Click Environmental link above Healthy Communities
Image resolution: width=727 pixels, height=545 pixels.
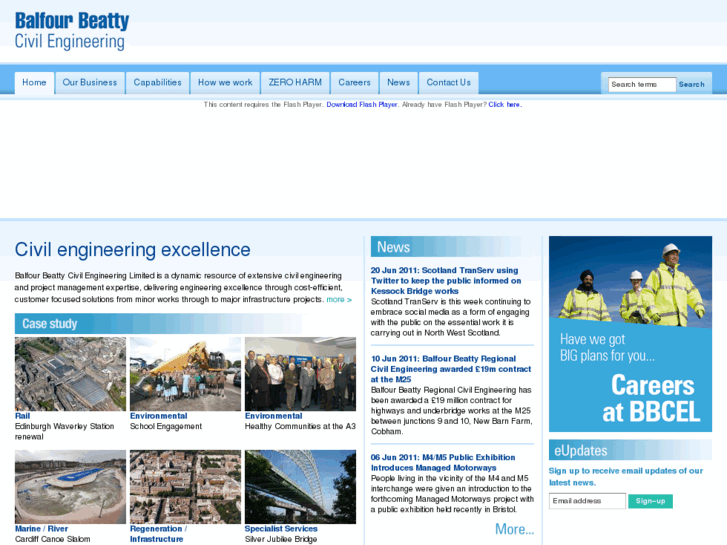274,416
